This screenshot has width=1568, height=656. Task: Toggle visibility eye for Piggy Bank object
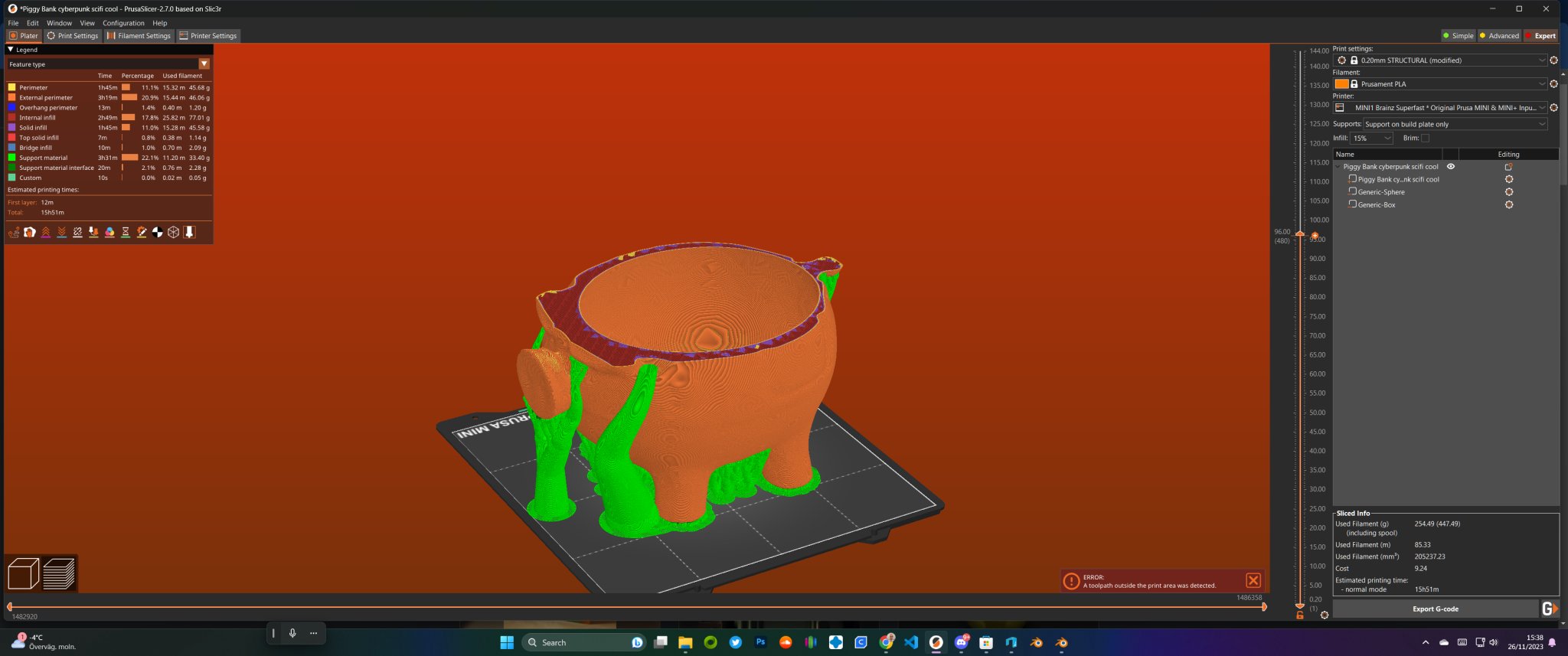click(x=1450, y=167)
